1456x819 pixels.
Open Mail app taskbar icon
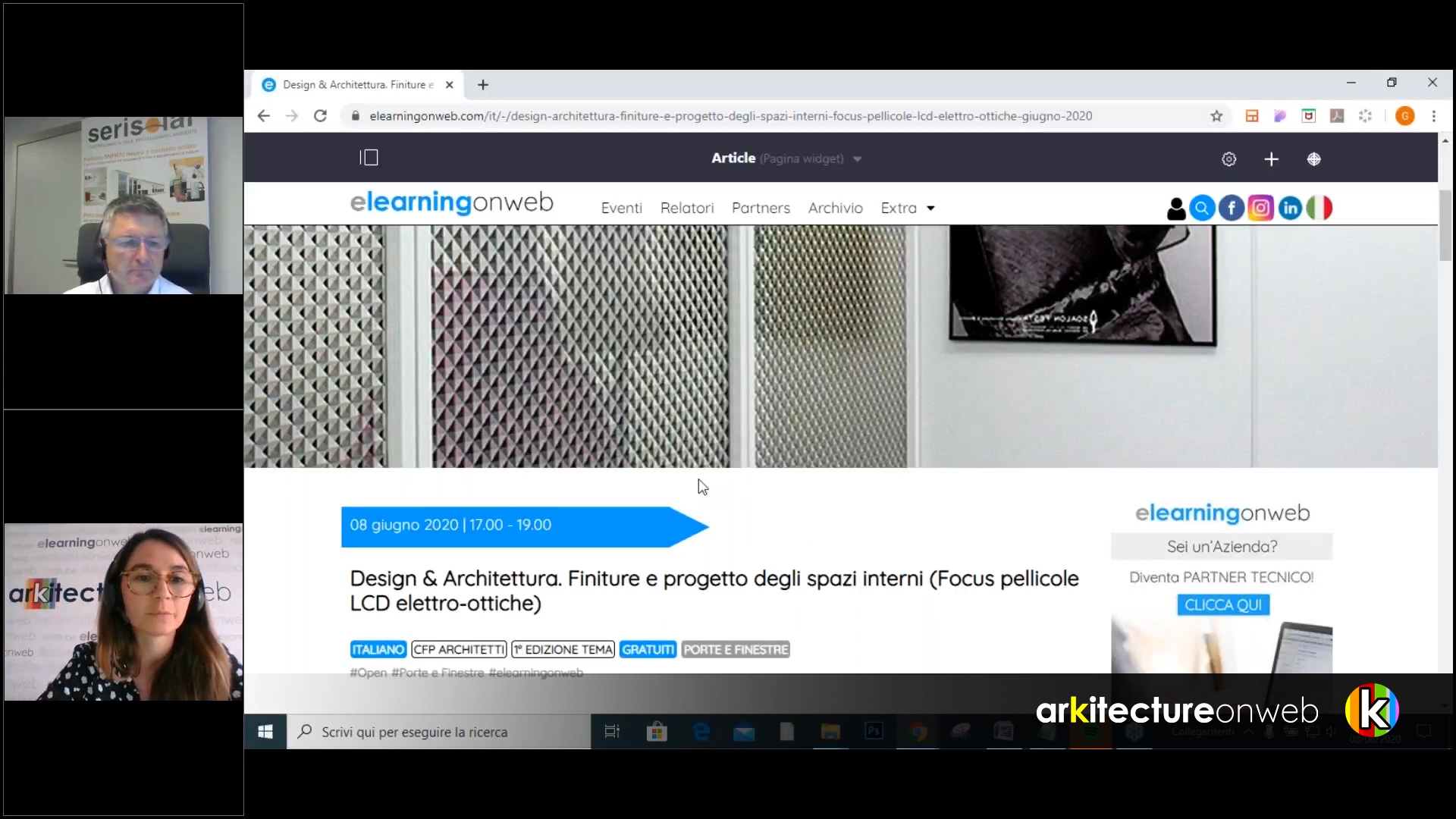[744, 732]
